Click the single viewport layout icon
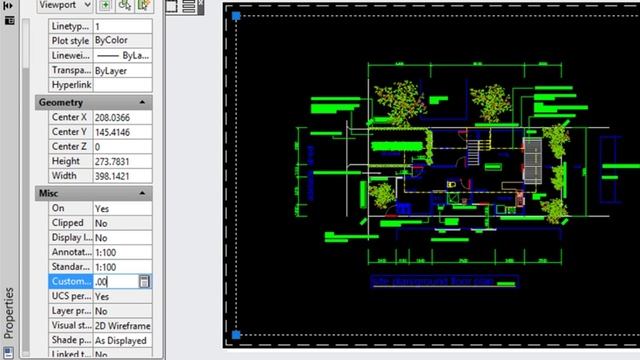 pyautogui.click(x=171, y=6)
